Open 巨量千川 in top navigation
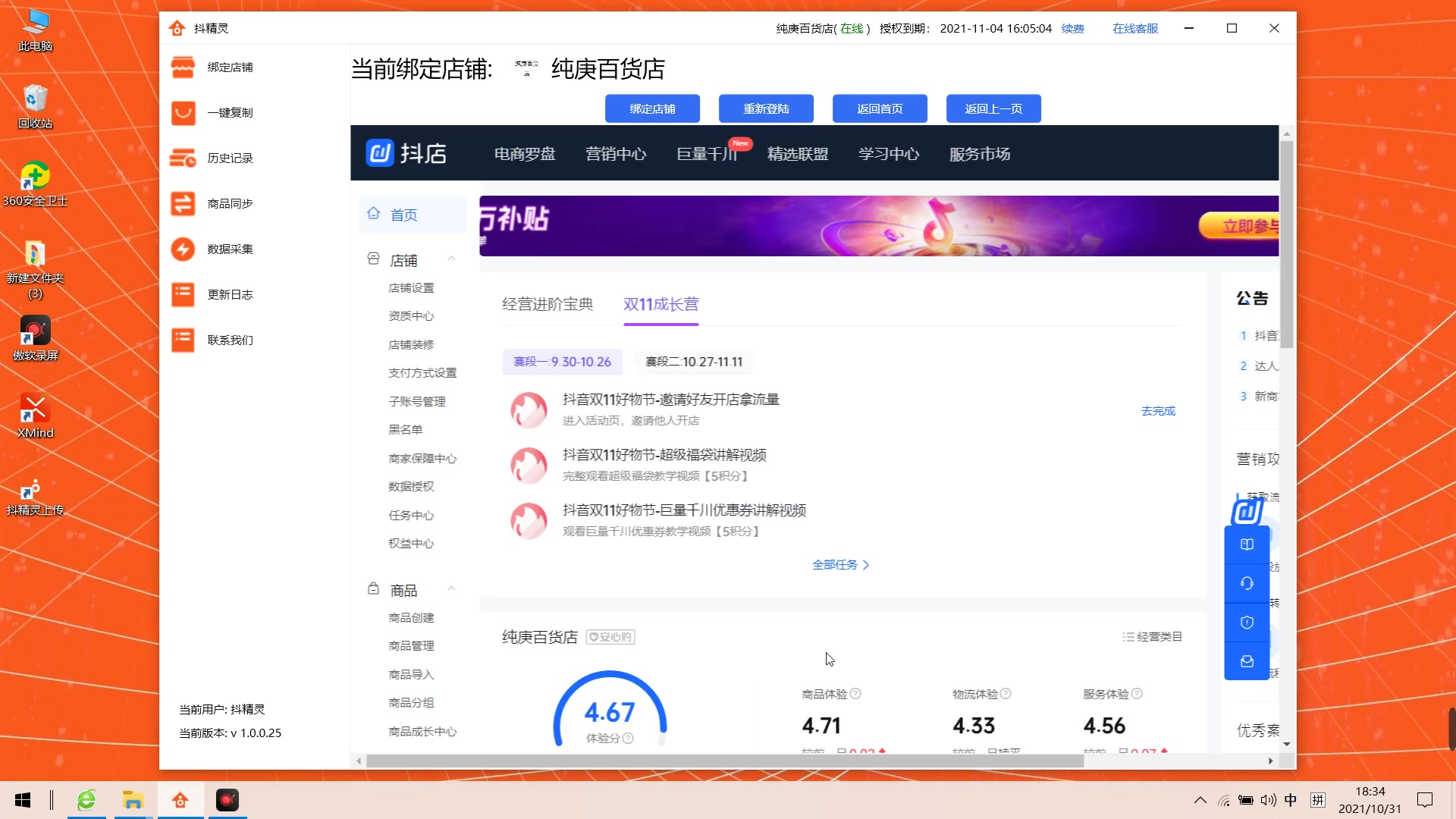The width and height of the screenshot is (1456, 819). point(707,154)
